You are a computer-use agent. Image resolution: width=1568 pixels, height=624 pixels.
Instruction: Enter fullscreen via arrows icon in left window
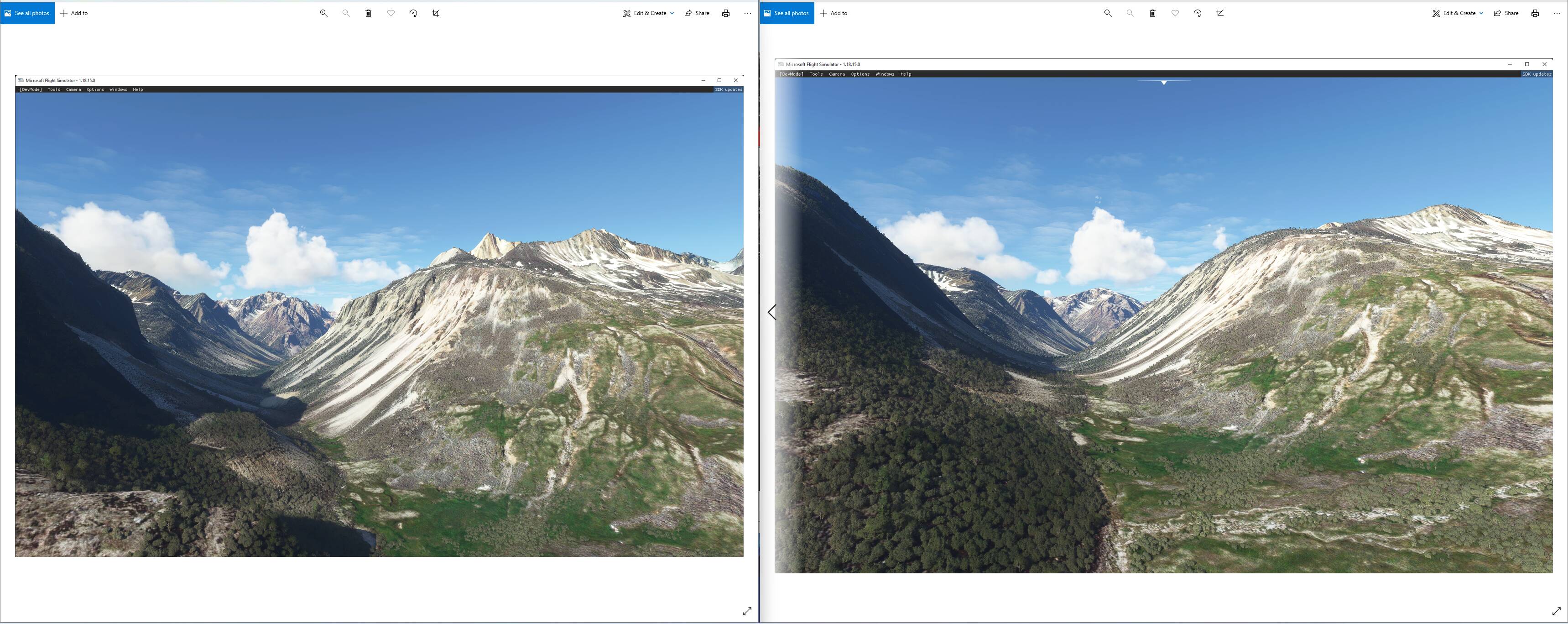pyautogui.click(x=747, y=611)
